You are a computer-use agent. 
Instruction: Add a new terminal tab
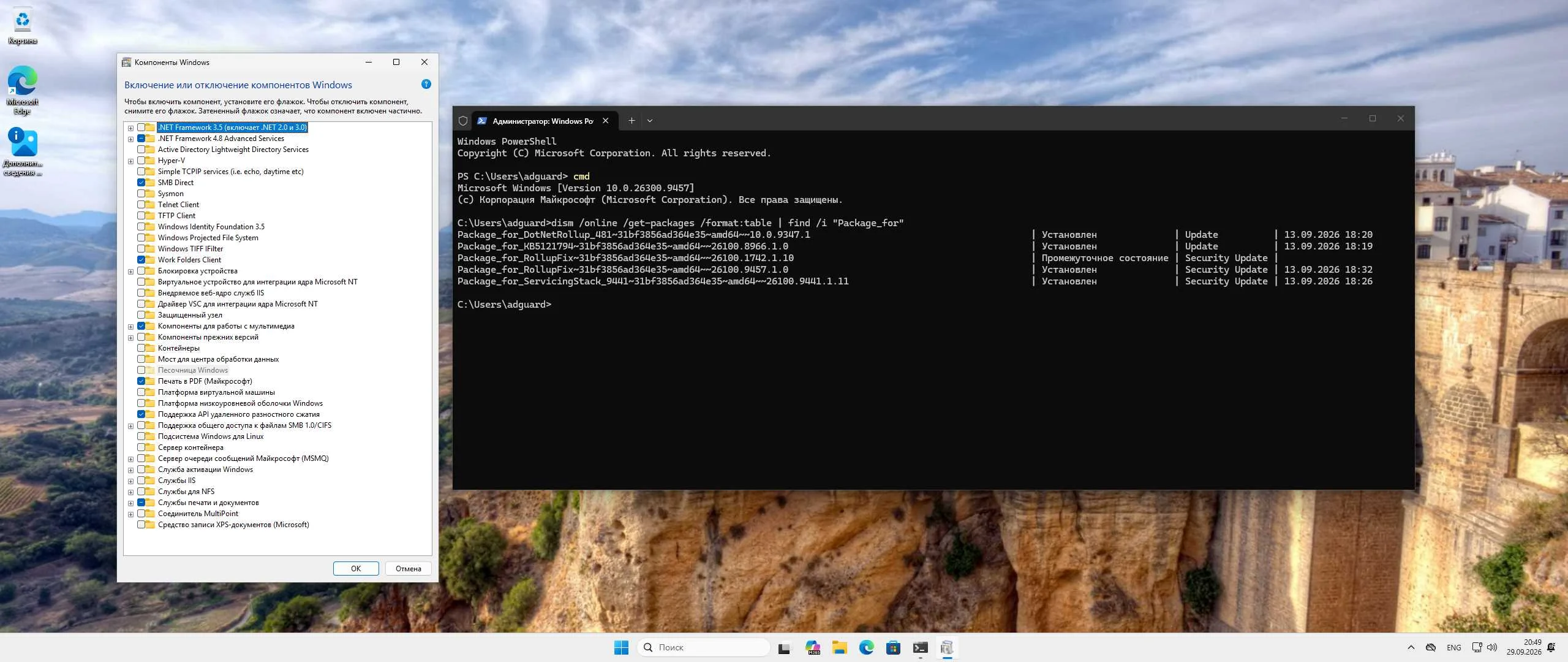point(631,121)
